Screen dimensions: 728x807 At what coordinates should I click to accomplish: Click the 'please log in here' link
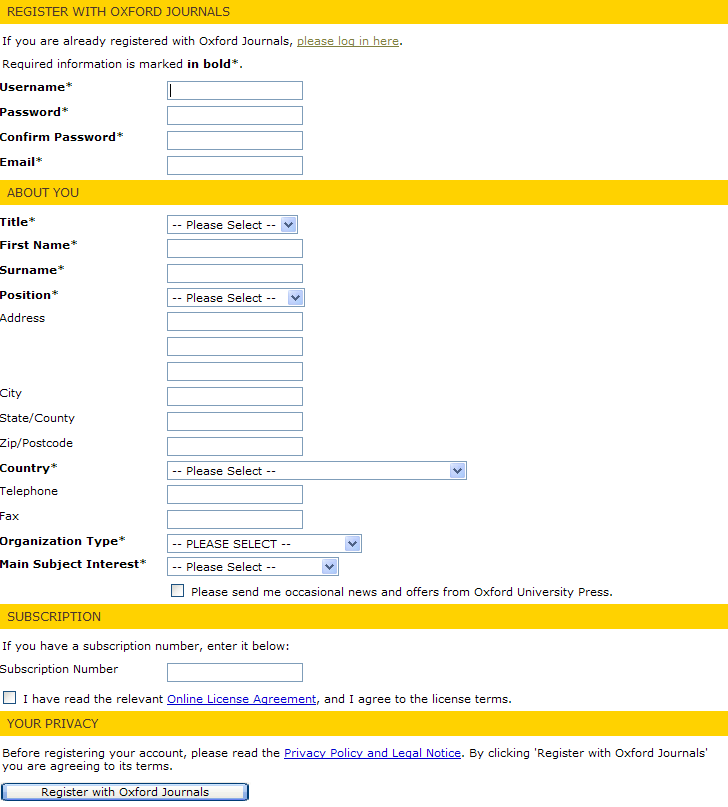point(348,41)
